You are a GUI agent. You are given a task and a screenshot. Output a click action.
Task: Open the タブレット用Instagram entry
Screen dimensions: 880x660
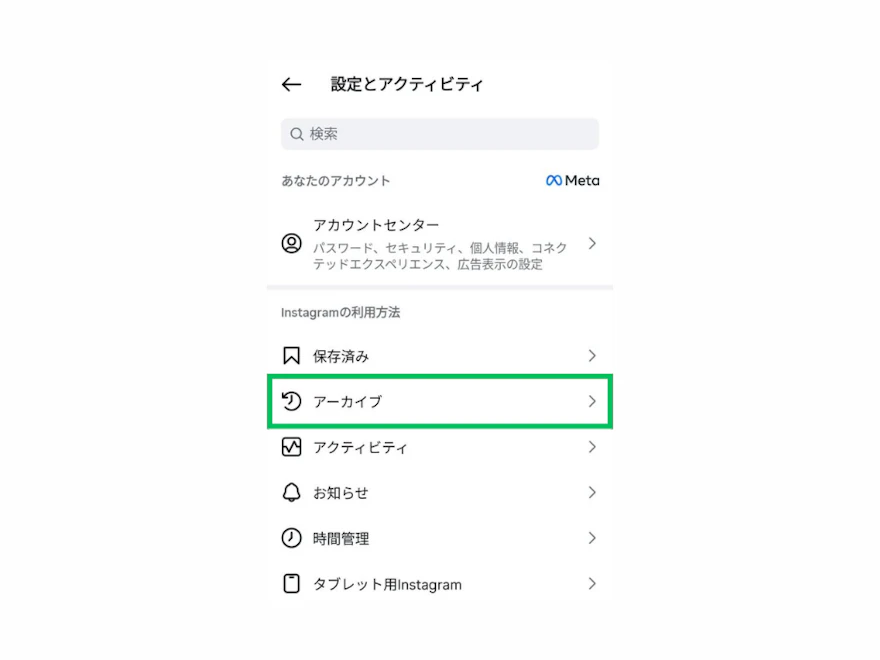pyautogui.click(x=439, y=584)
